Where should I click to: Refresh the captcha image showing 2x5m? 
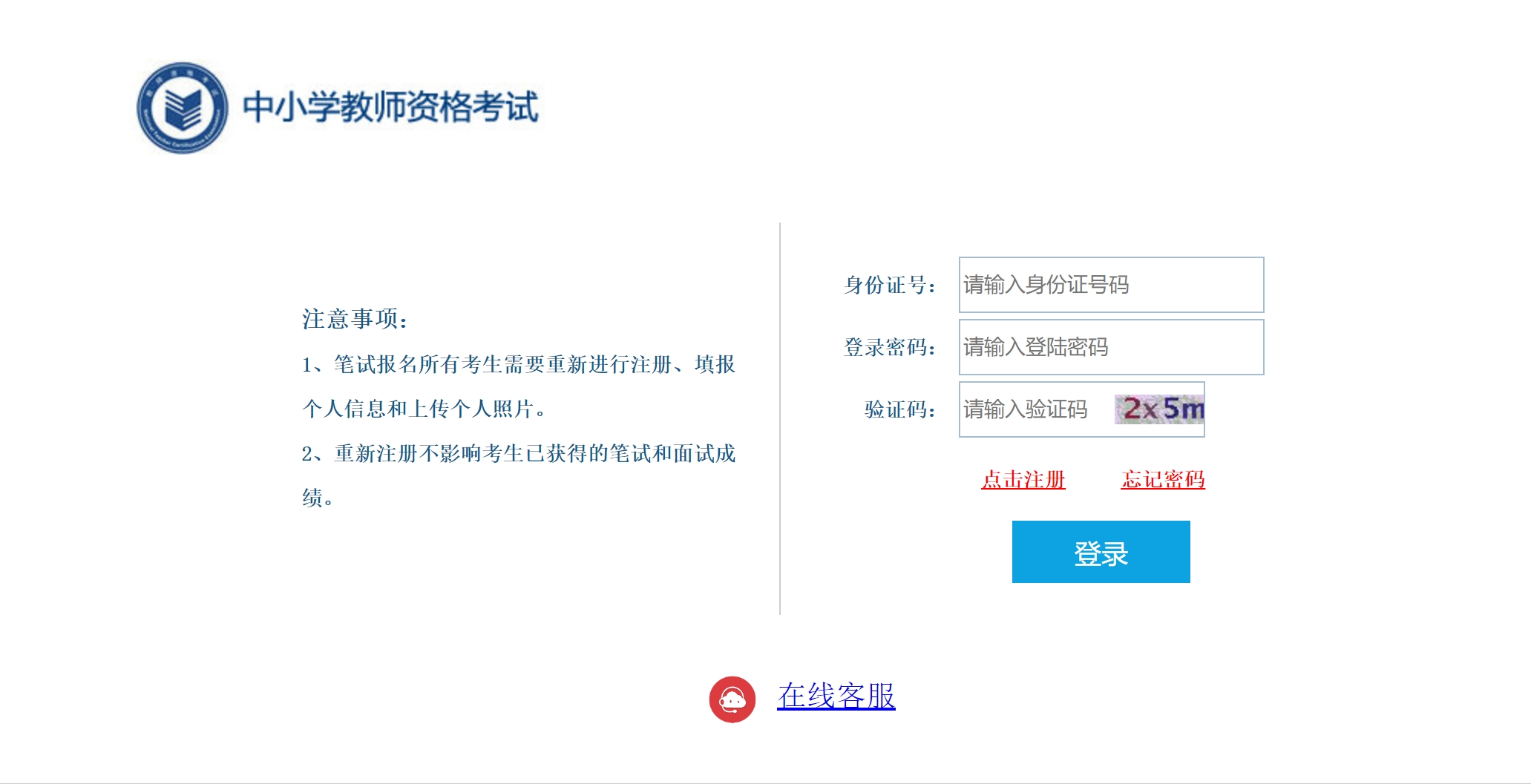tap(1158, 409)
